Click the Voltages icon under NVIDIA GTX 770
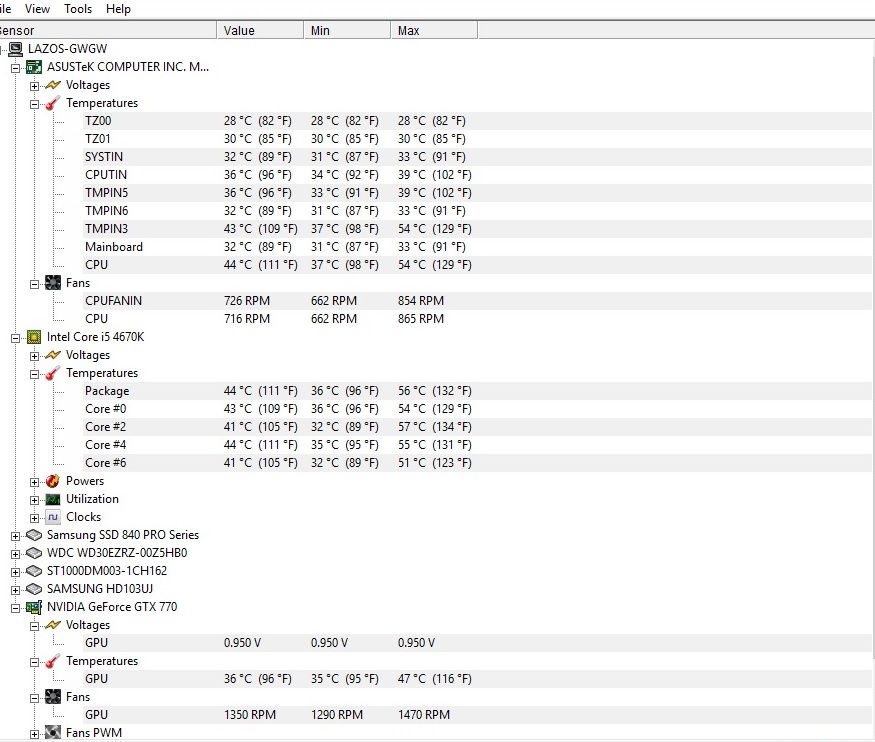 pos(52,625)
